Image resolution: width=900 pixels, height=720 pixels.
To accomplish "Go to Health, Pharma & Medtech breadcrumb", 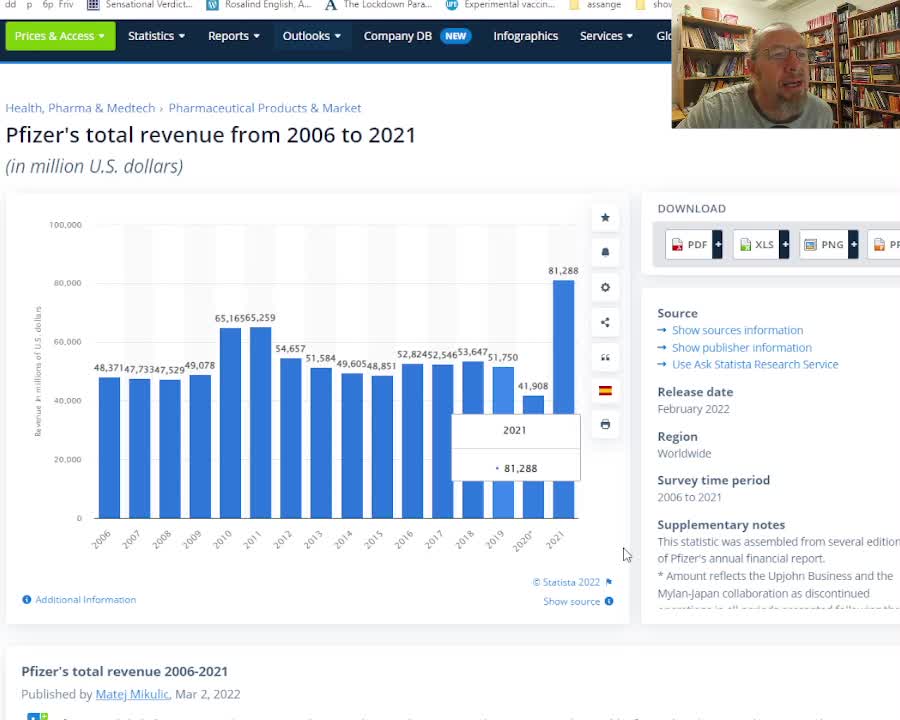I will [80, 108].
